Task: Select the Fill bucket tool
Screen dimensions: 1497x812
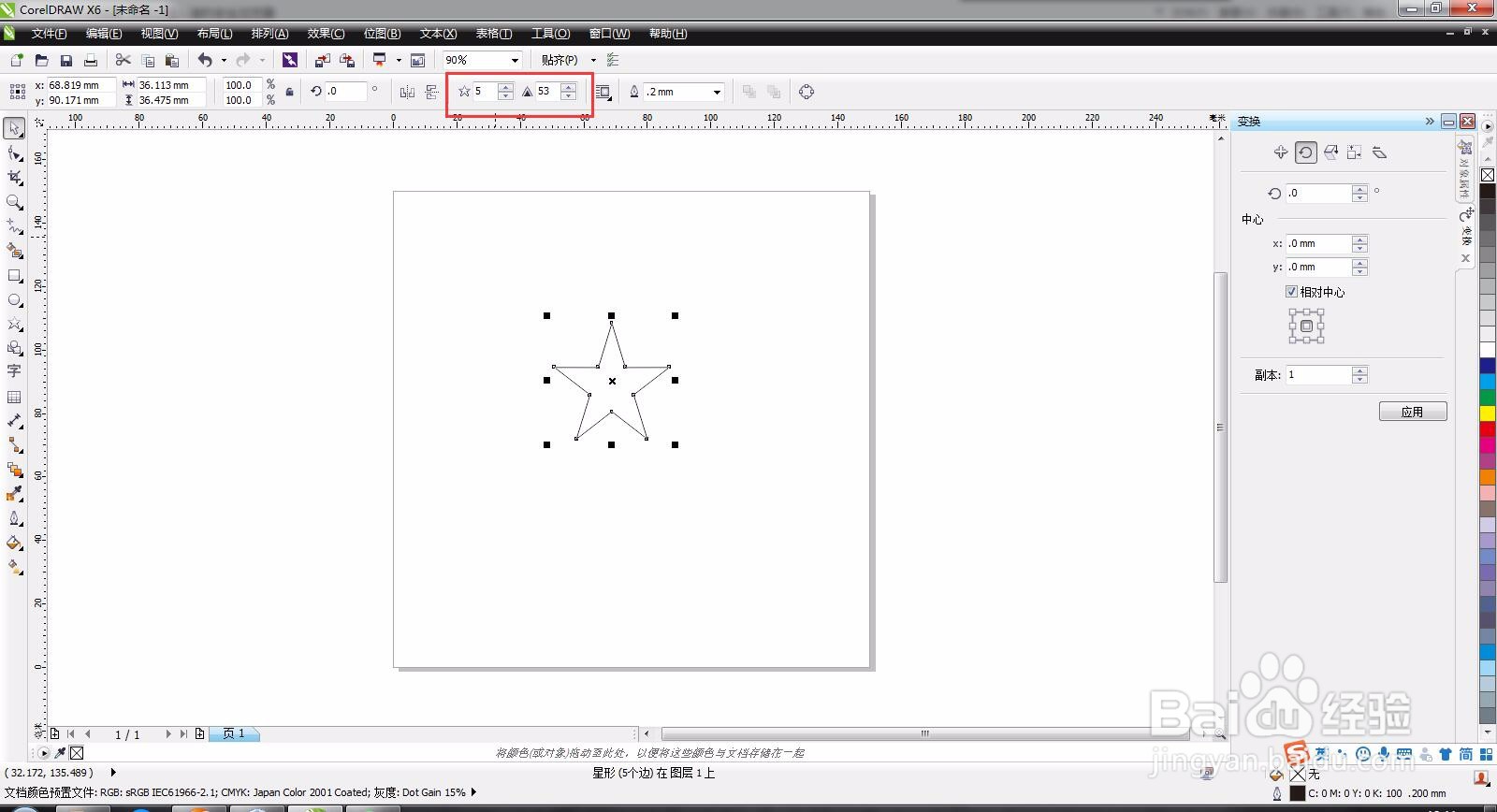Action: [x=15, y=543]
